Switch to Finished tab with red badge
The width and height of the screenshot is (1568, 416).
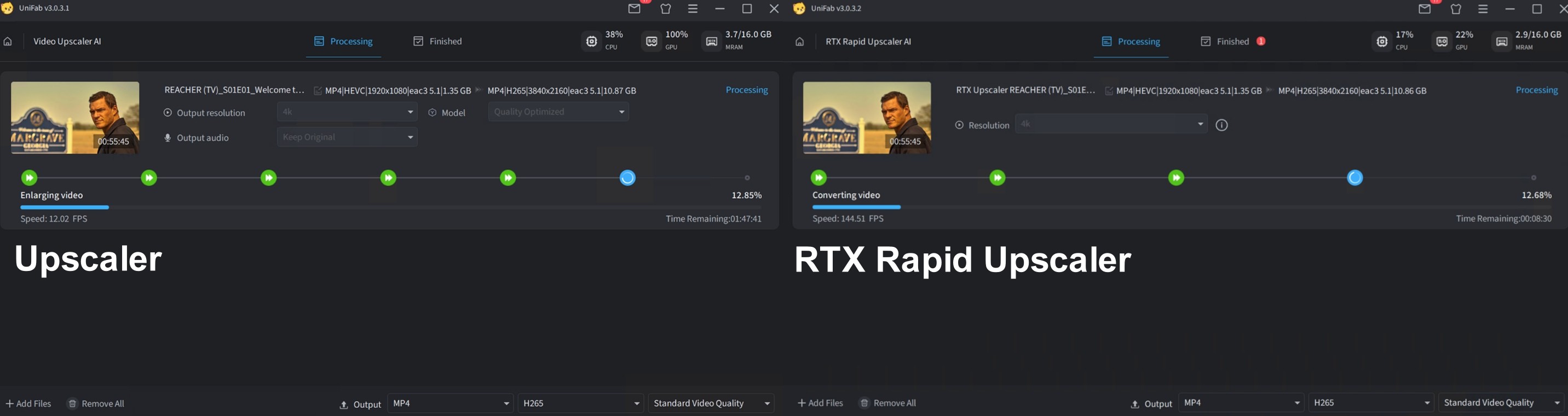point(1232,42)
